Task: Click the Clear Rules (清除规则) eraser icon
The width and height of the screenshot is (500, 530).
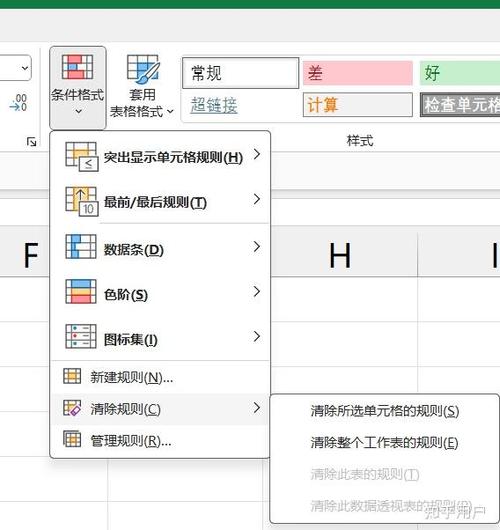Action: tap(72, 408)
